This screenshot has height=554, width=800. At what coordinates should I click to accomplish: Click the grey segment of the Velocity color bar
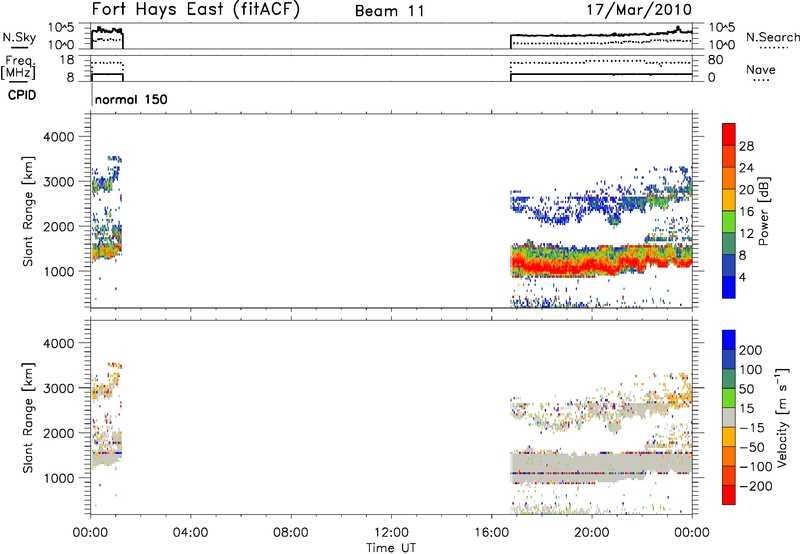729,418
